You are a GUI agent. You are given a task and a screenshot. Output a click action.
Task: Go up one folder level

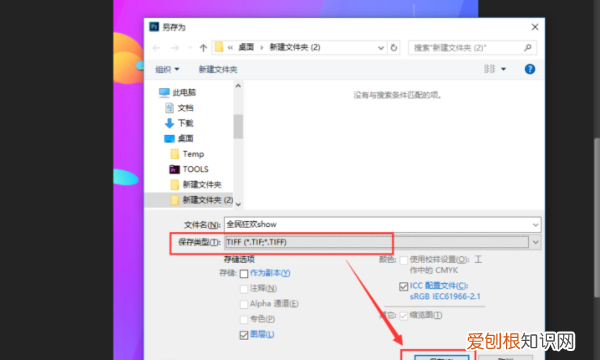point(203,48)
